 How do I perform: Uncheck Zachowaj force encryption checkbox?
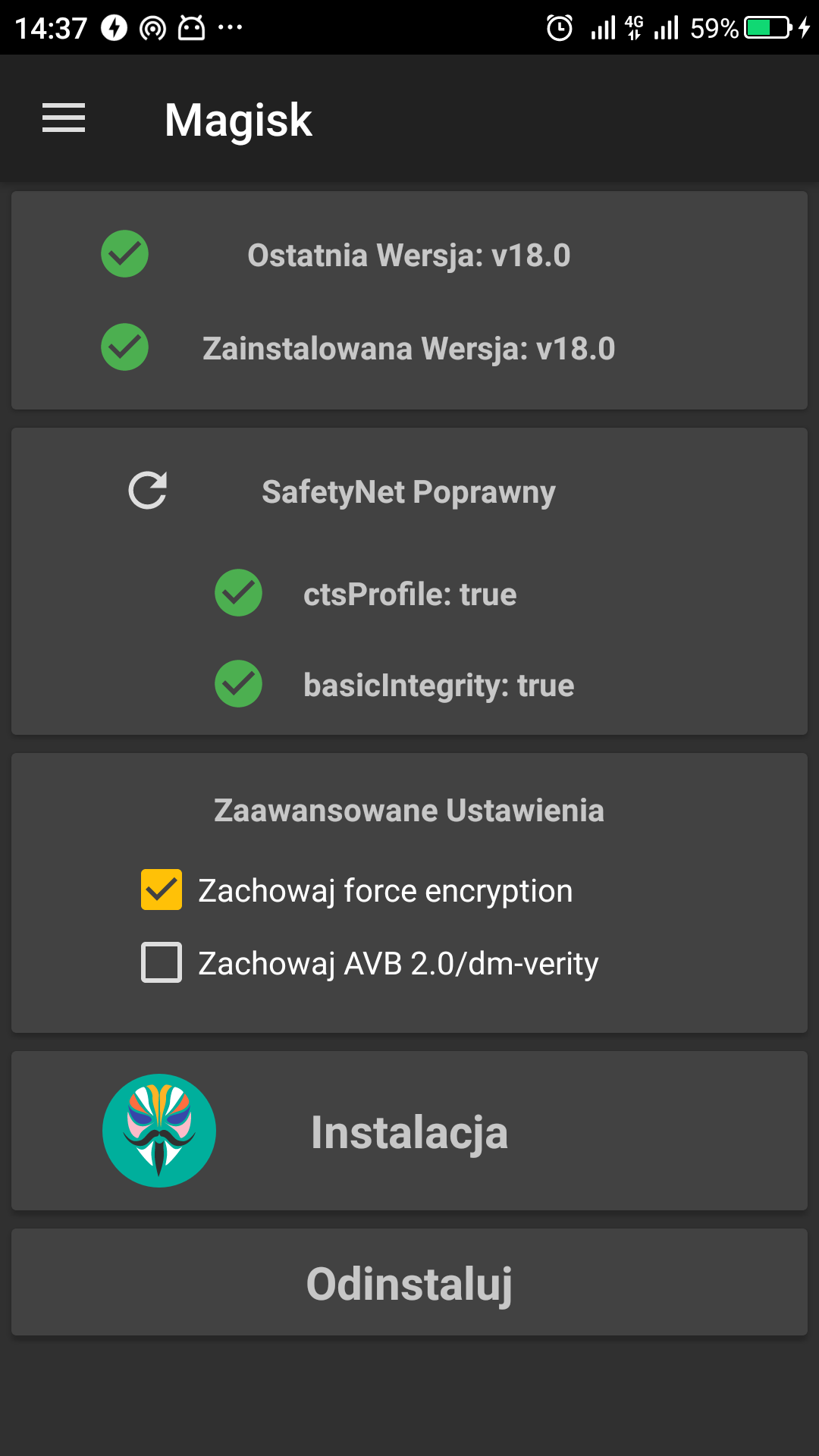click(x=162, y=890)
